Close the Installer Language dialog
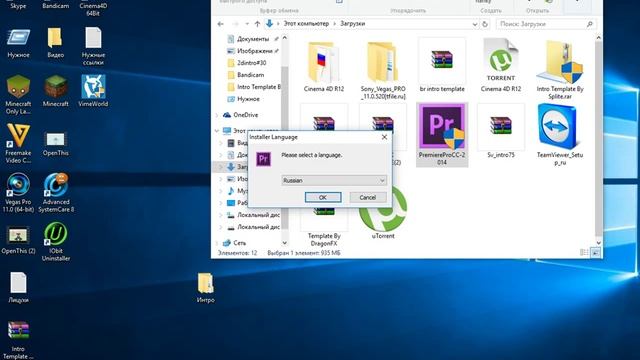Viewport: 640px width, 360px height. click(x=384, y=137)
